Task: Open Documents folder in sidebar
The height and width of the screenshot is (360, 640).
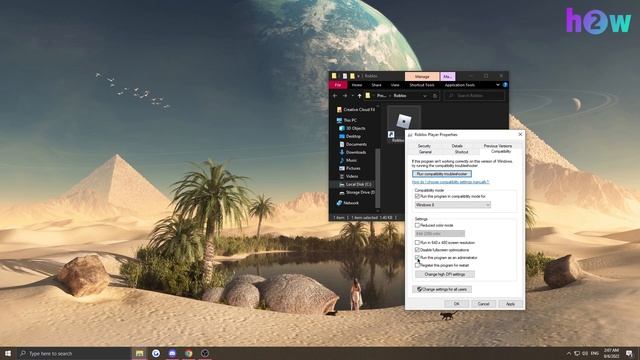Action: [x=353, y=144]
